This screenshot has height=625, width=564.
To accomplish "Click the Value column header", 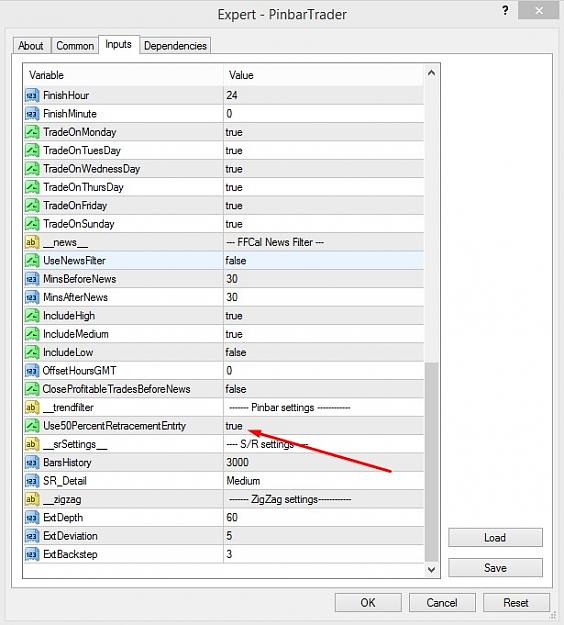I will pyautogui.click(x=324, y=75).
